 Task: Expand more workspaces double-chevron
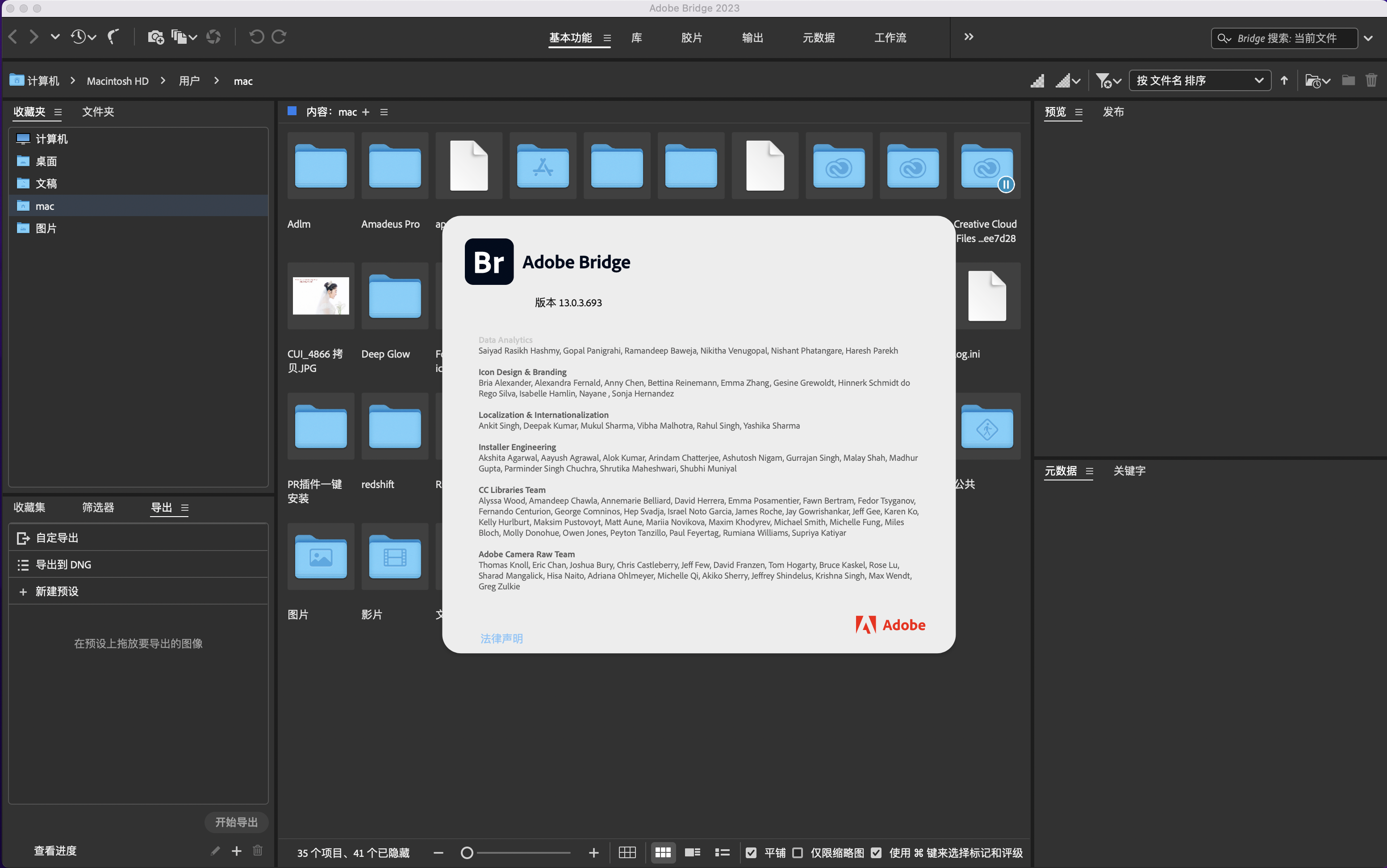[969, 37]
